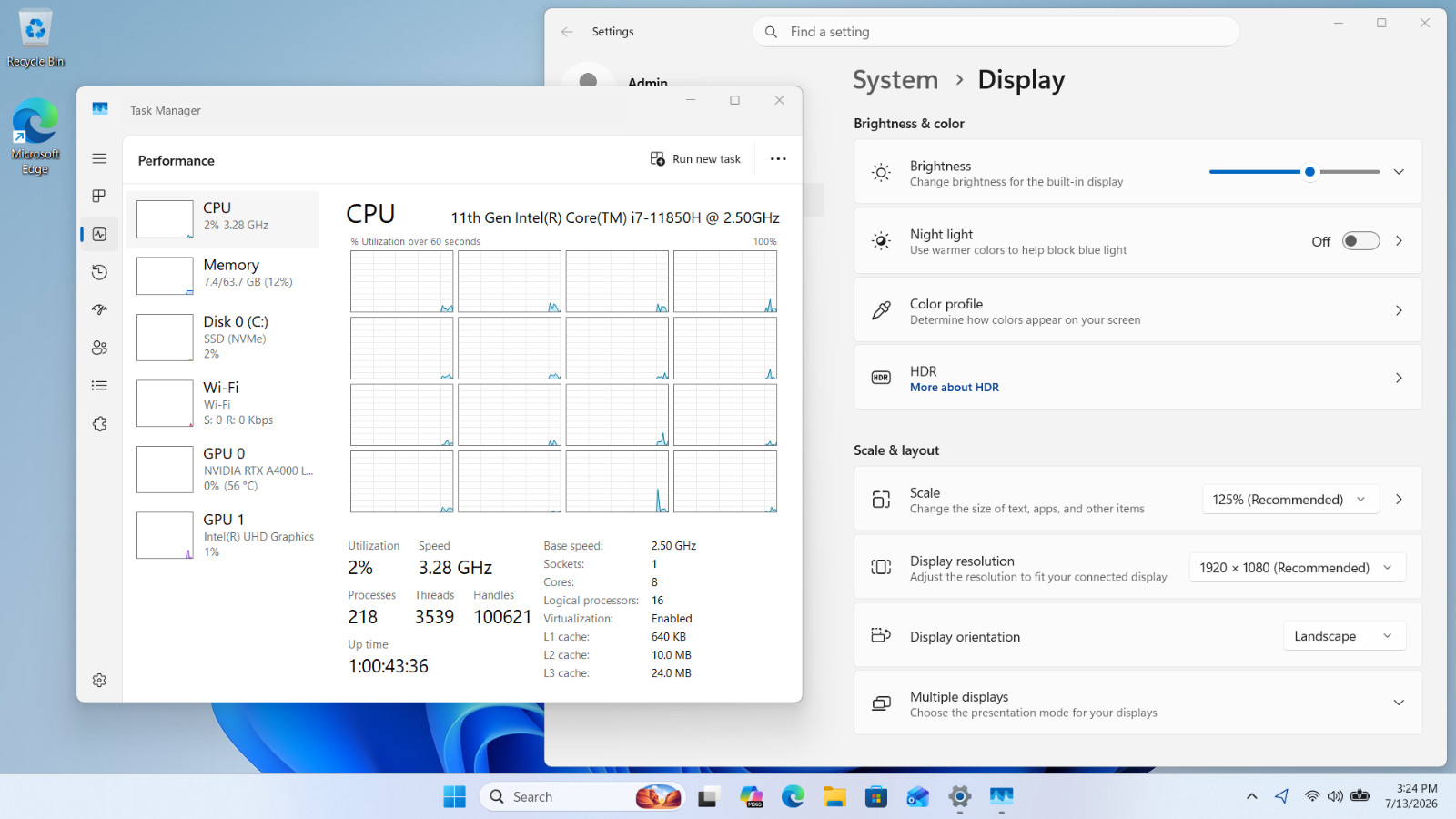
Task: Select Microsoft Edge desktop shortcut
Action: tap(35, 136)
